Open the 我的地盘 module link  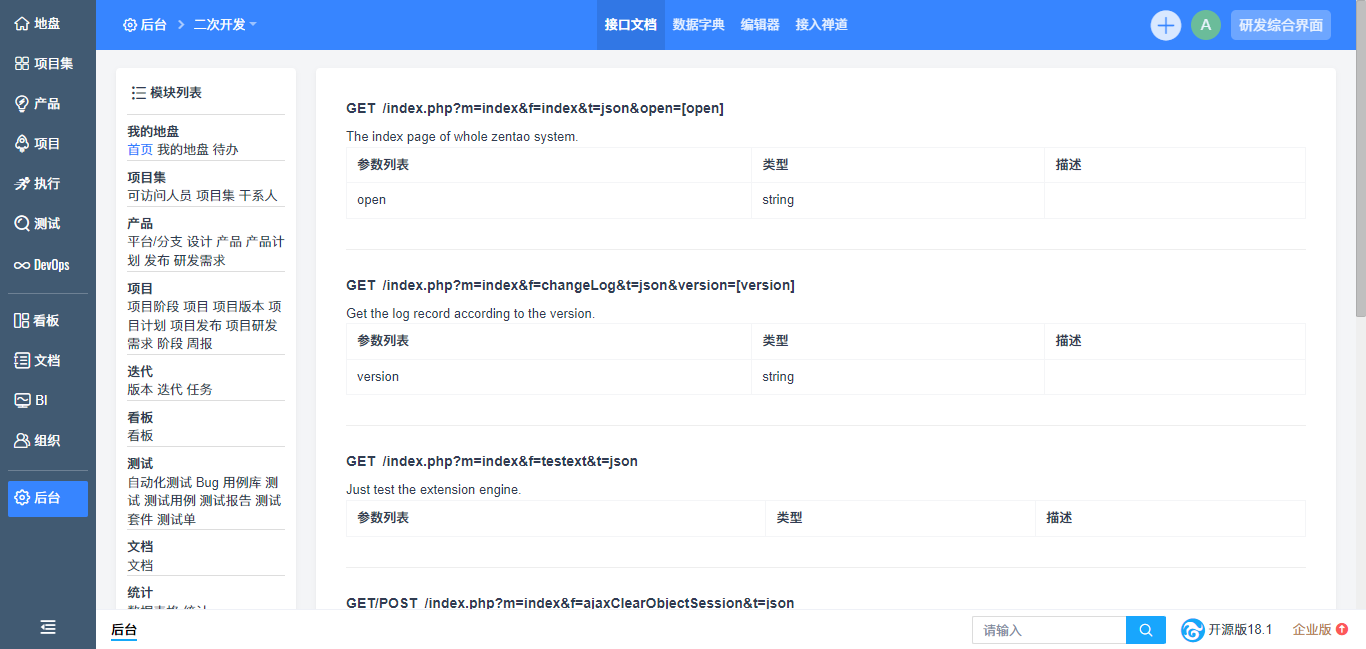point(183,150)
